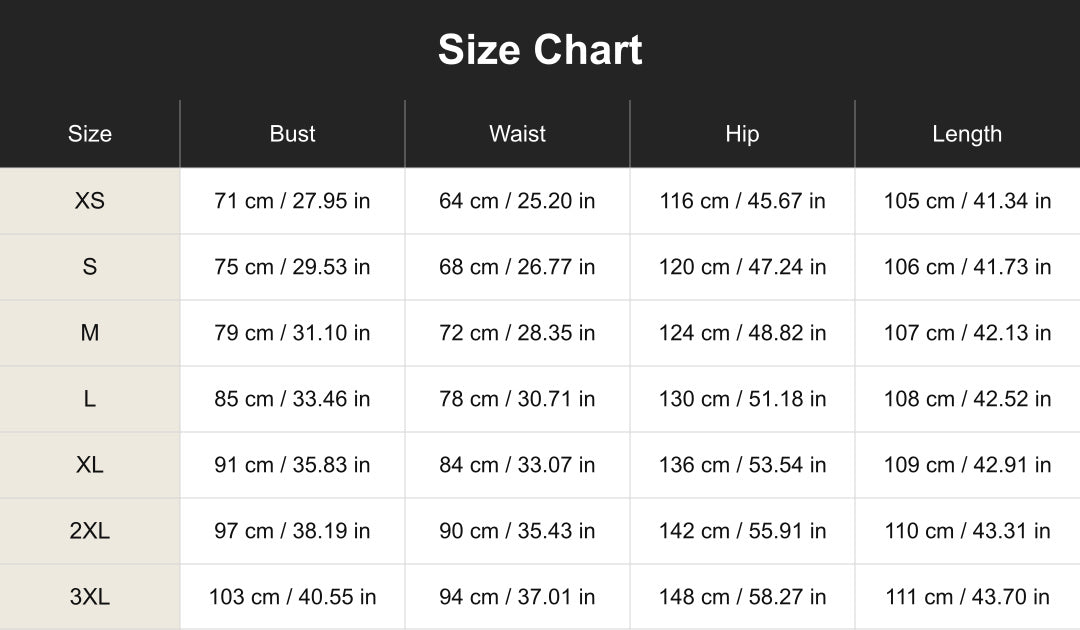Click the Waist column header
Image resolution: width=1080 pixels, height=630 pixels.
(517, 134)
